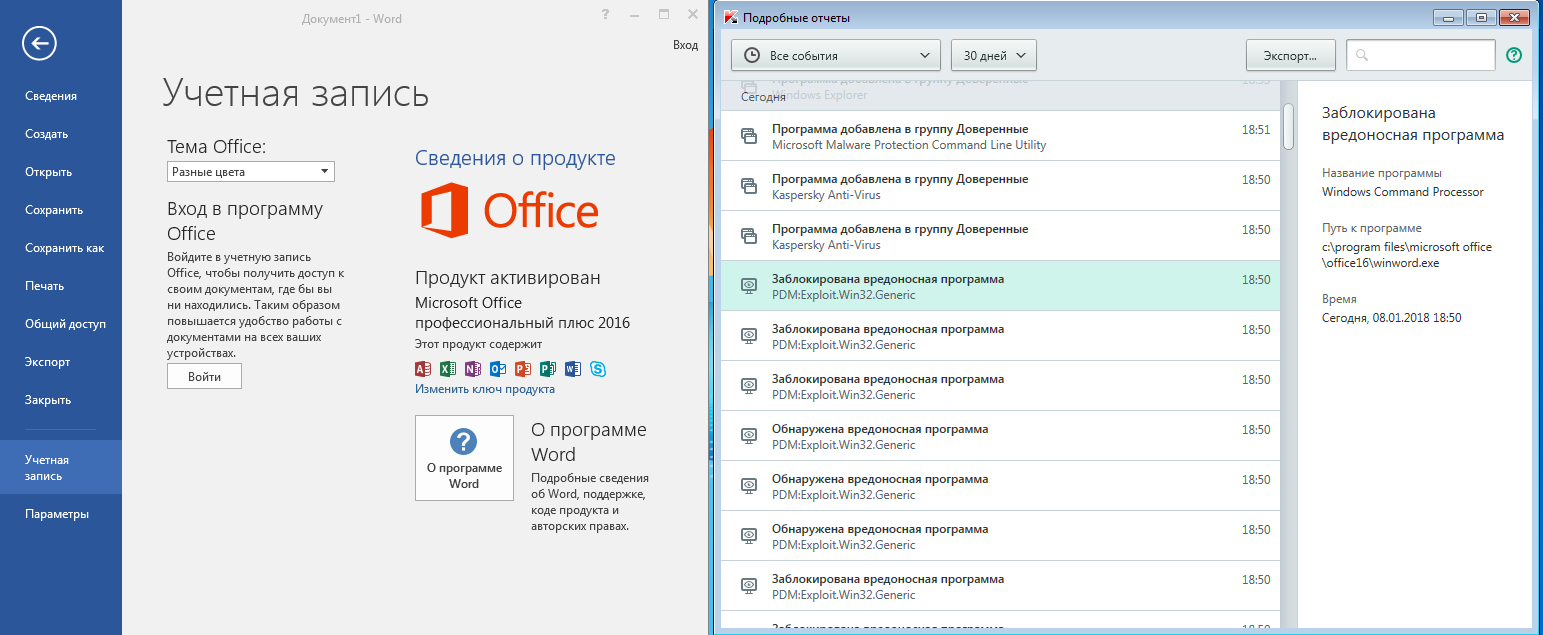Click the Access app icon in product list

[x=423, y=369]
